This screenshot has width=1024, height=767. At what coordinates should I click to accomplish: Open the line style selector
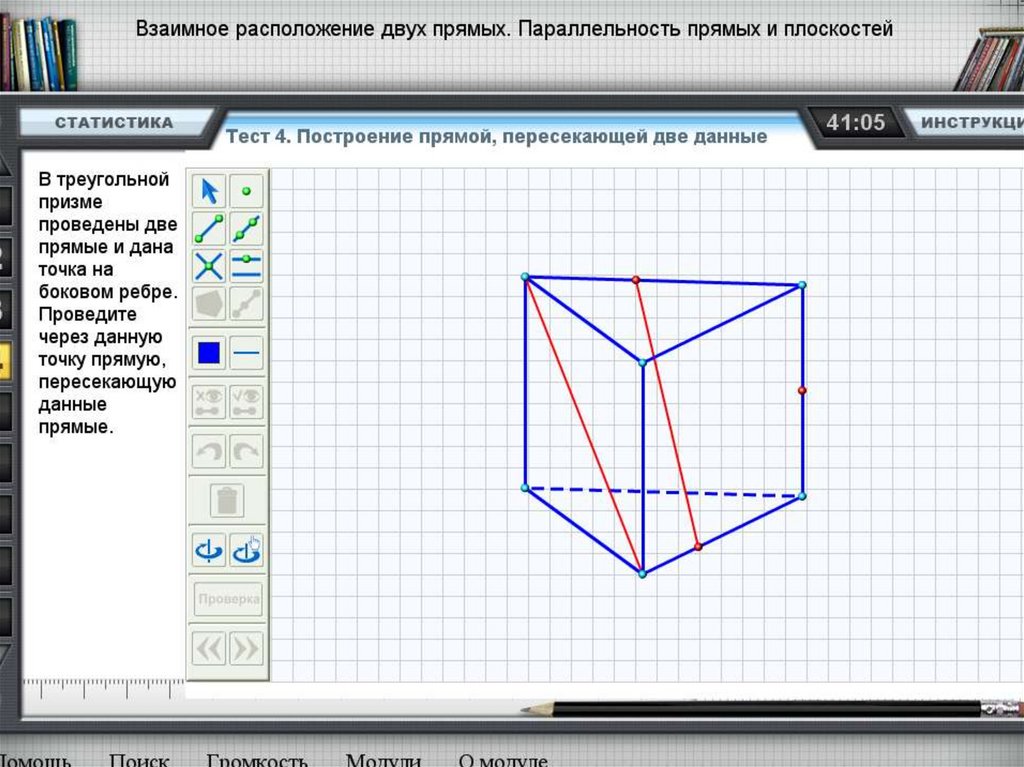pyautogui.click(x=246, y=353)
